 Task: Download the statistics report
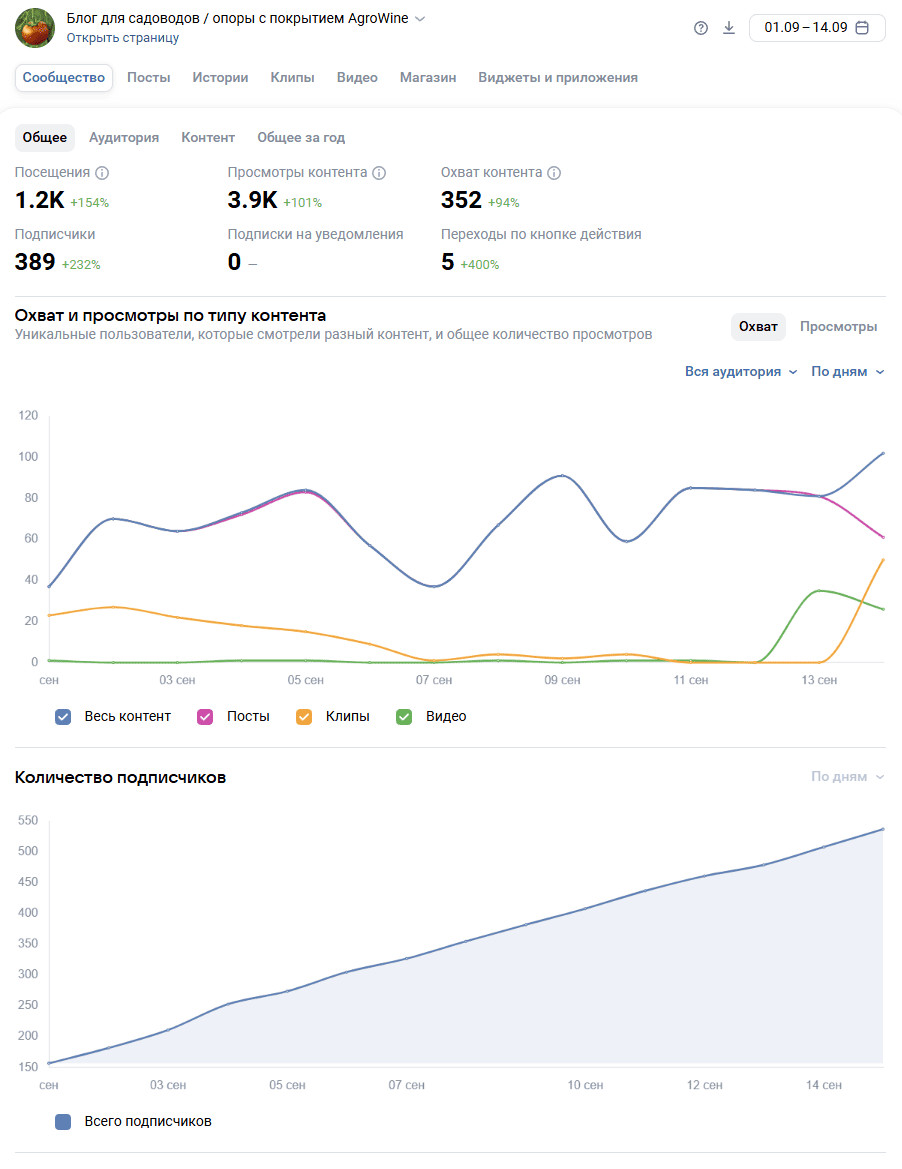[x=729, y=28]
